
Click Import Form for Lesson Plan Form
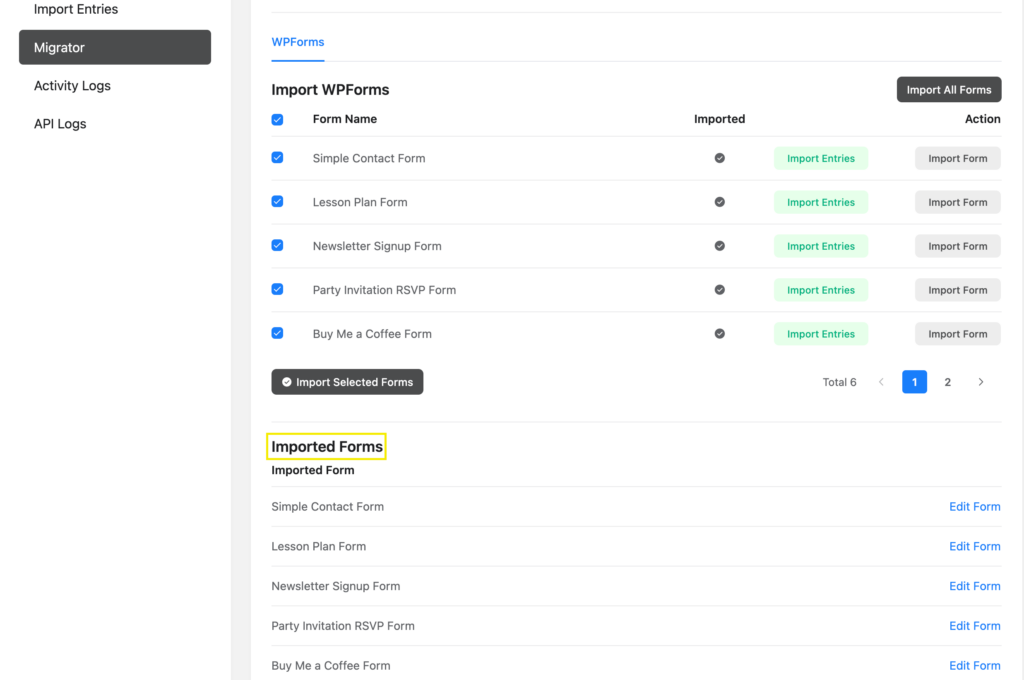[957, 202]
